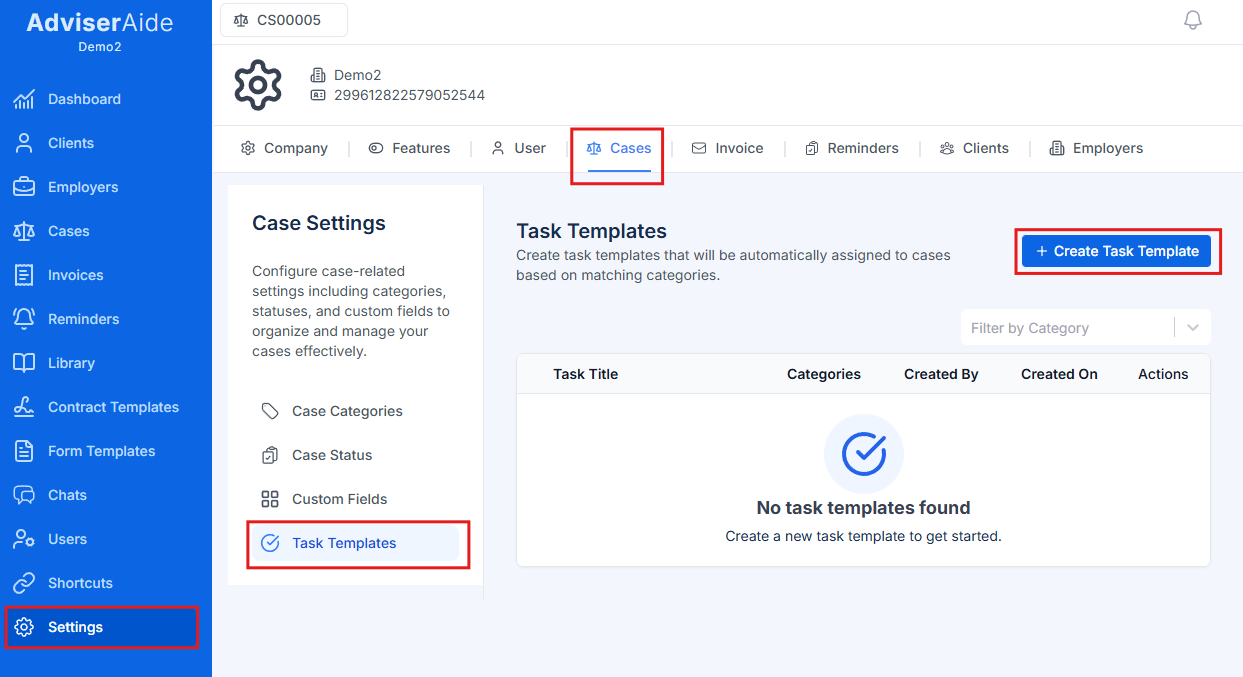Open Case Status settings option

(330, 455)
